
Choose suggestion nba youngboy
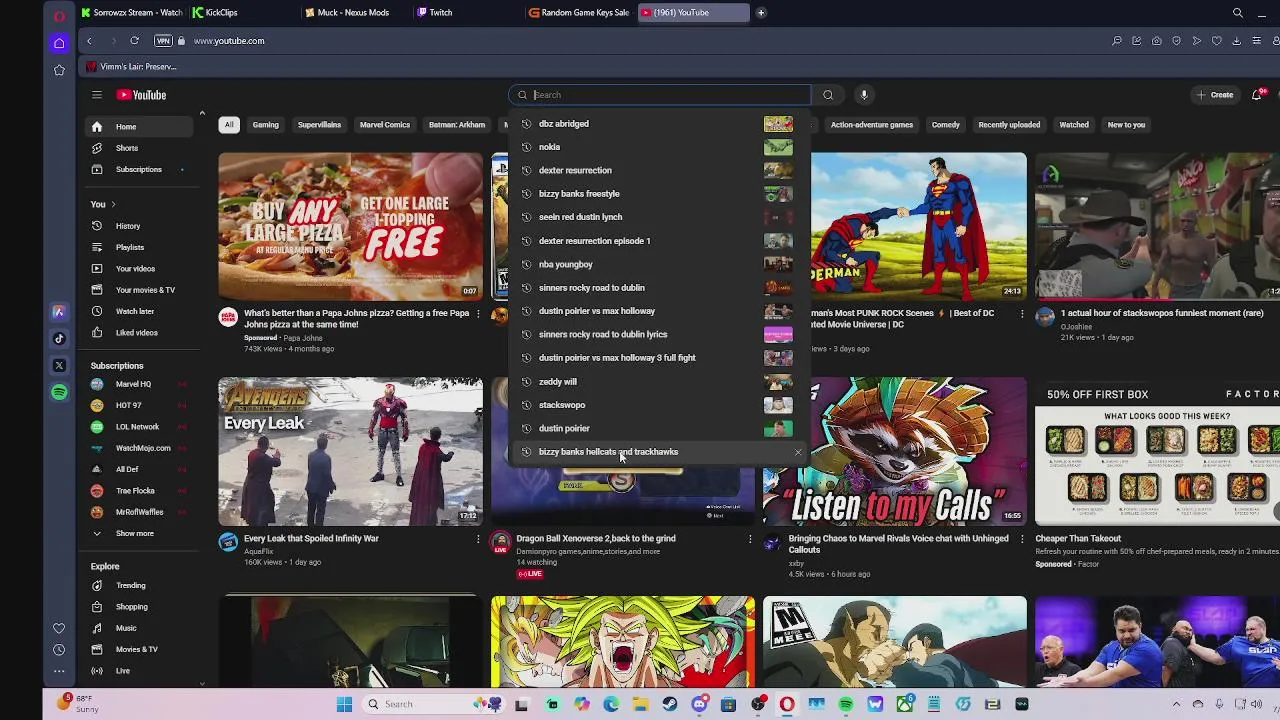[660, 264]
